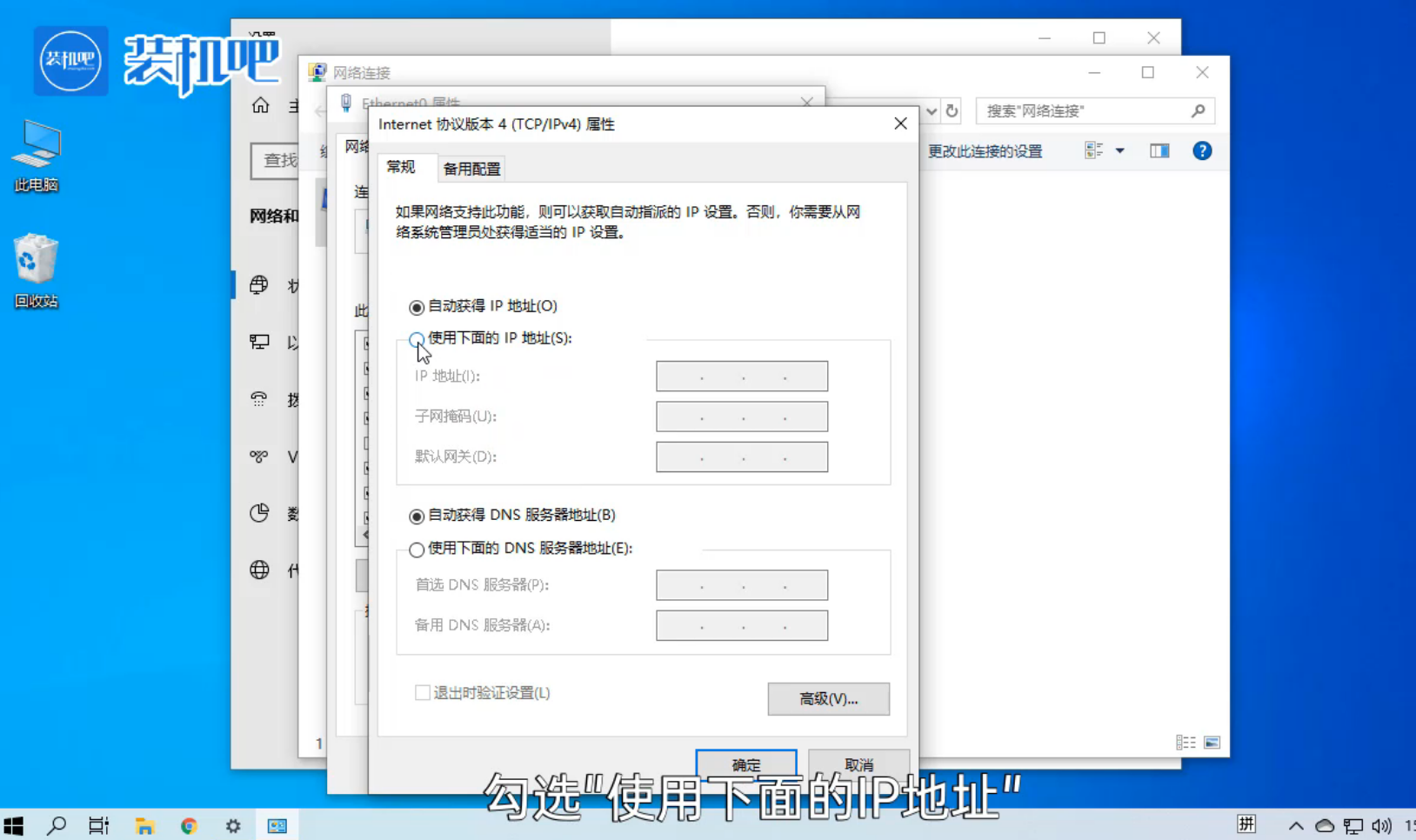Click the search magnifier in 网络连接 window

coord(1198,111)
